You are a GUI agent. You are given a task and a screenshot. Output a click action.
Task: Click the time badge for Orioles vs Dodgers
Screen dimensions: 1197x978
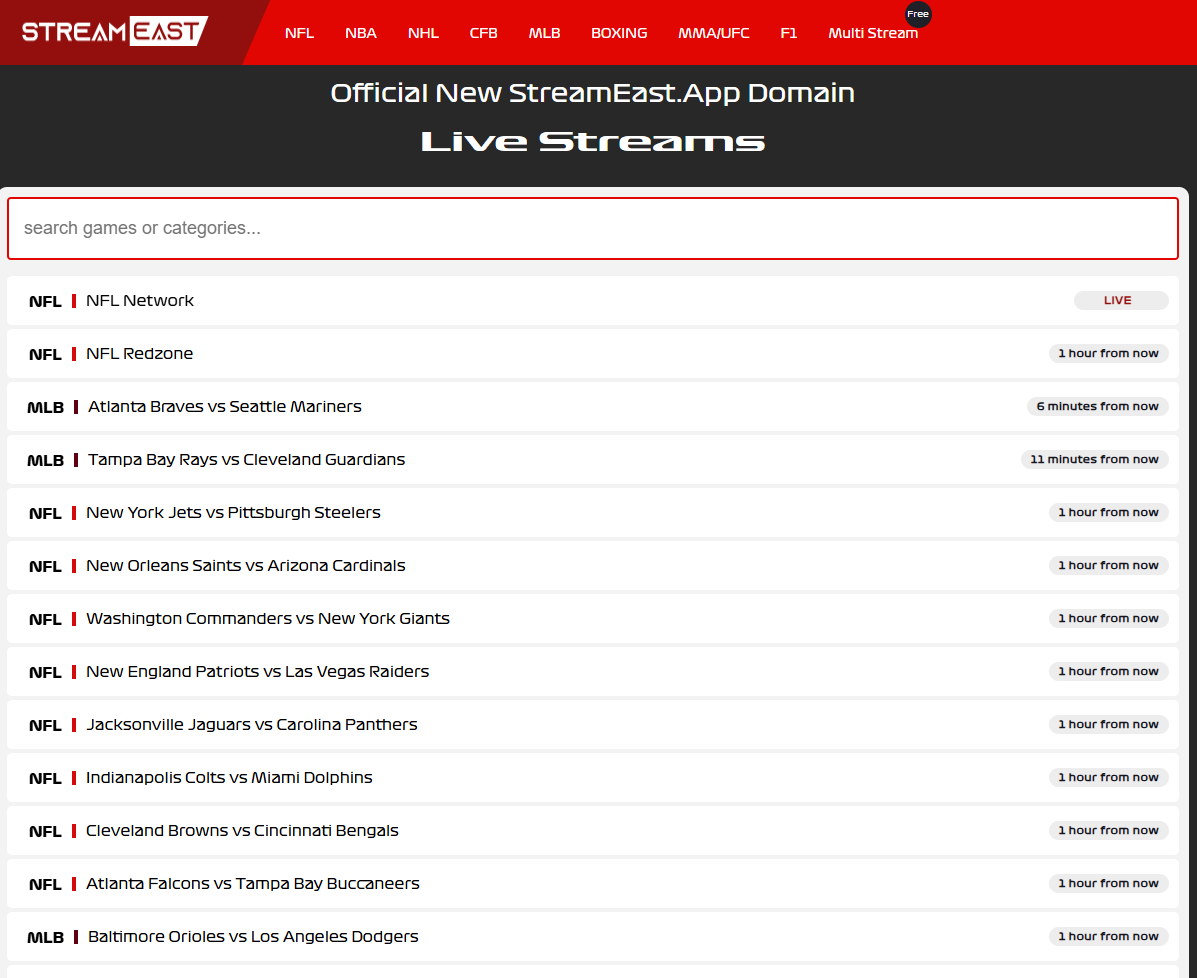tap(1108, 936)
